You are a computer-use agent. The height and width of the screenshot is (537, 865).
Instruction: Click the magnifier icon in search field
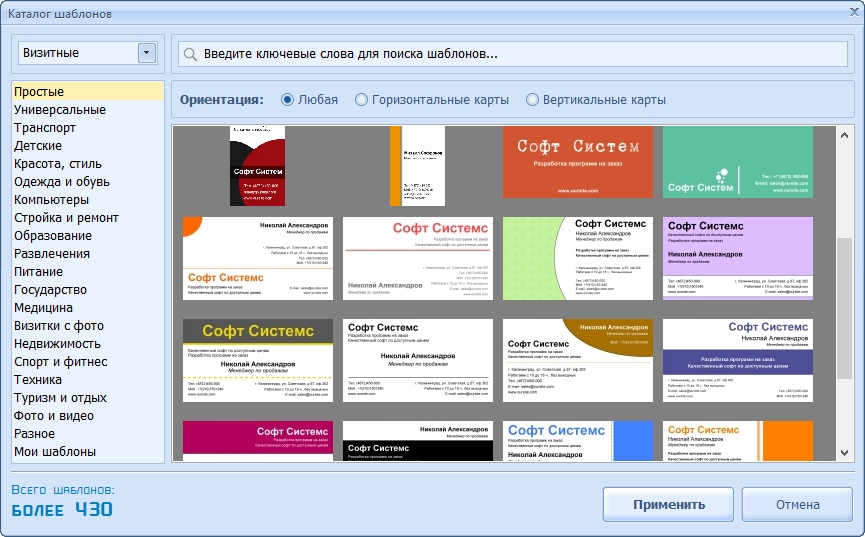tap(190, 54)
